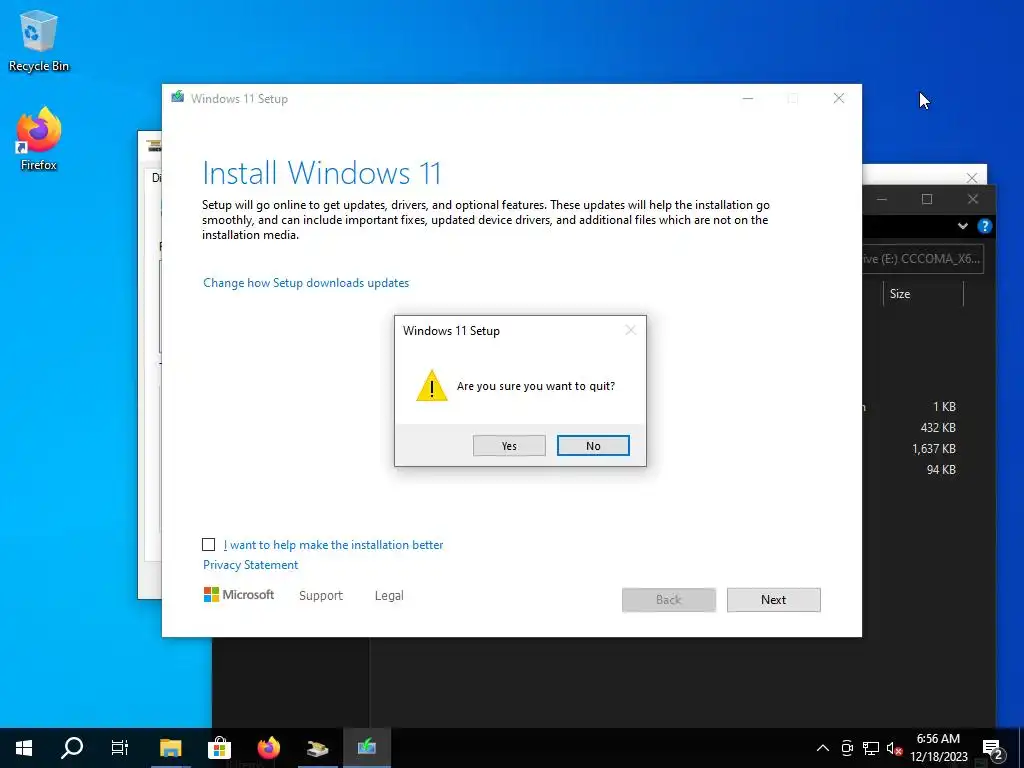Open the Legal link
The width and height of the screenshot is (1024, 768).
pyautogui.click(x=389, y=596)
